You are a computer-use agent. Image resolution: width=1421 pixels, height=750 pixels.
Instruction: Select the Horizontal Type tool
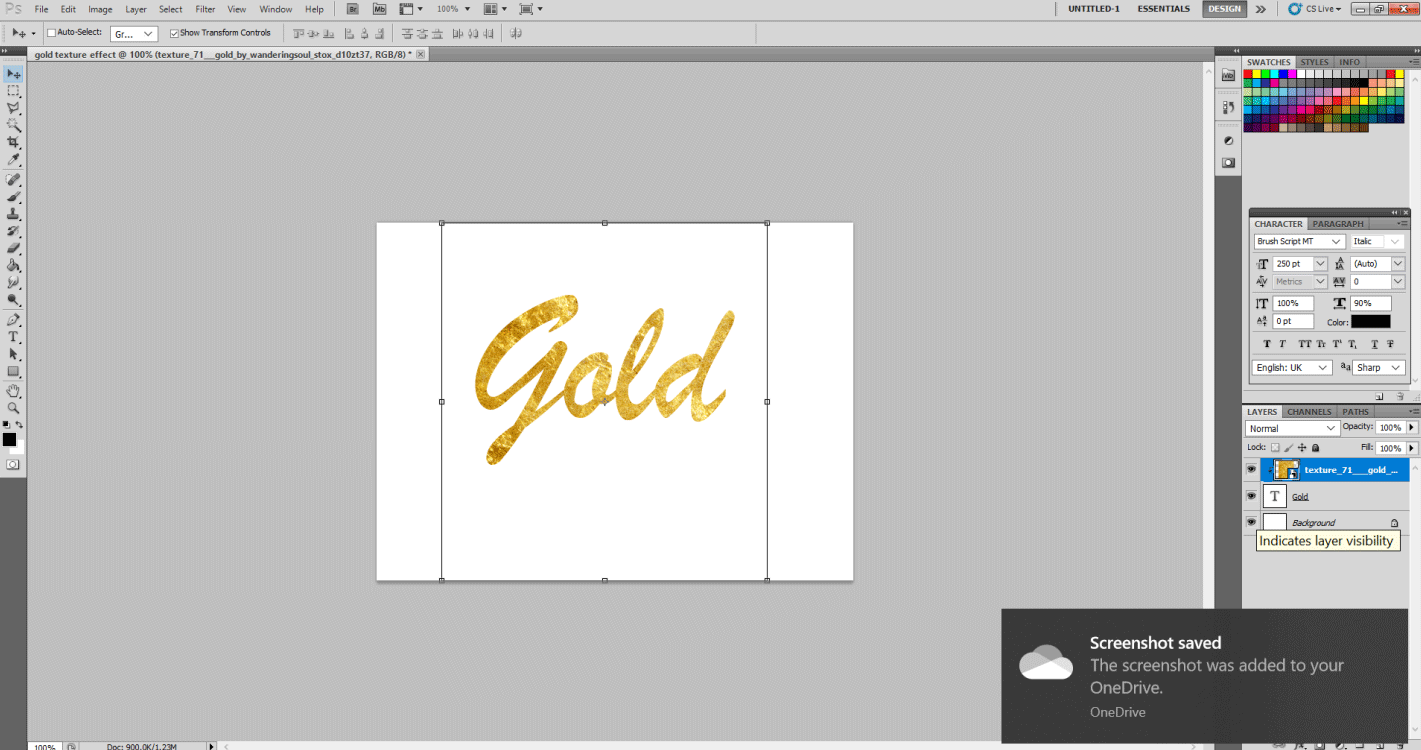[14, 337]
